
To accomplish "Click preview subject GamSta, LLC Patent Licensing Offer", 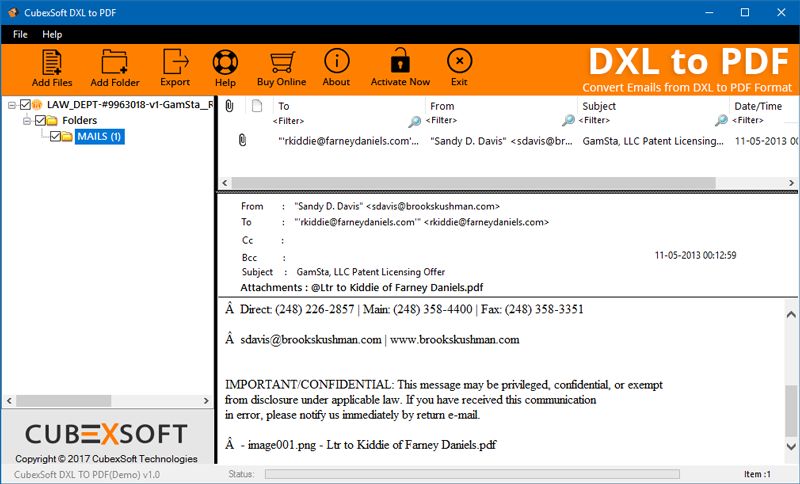I will 371,272.
